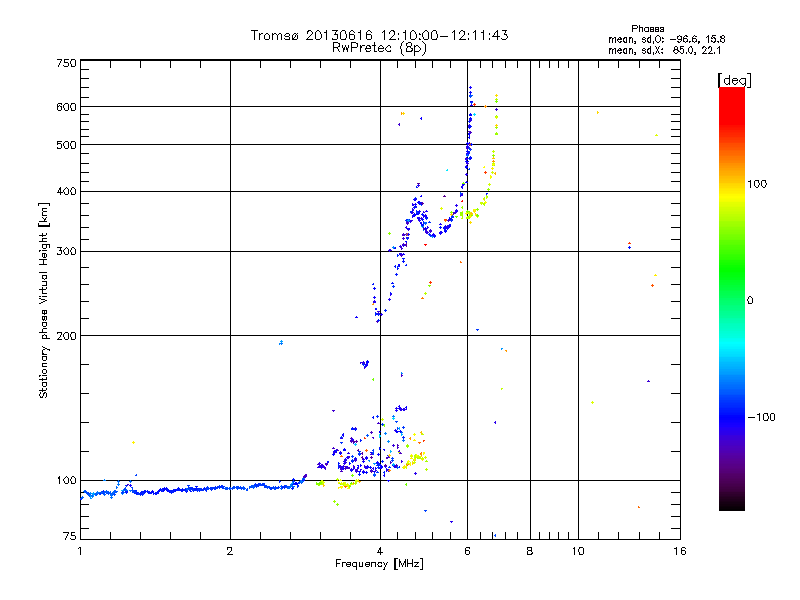Viewport: 800px width, 600px height.
Task: Click the 'mean, sd,O: -96.6, 15.8' text
Action: point(666,39)
